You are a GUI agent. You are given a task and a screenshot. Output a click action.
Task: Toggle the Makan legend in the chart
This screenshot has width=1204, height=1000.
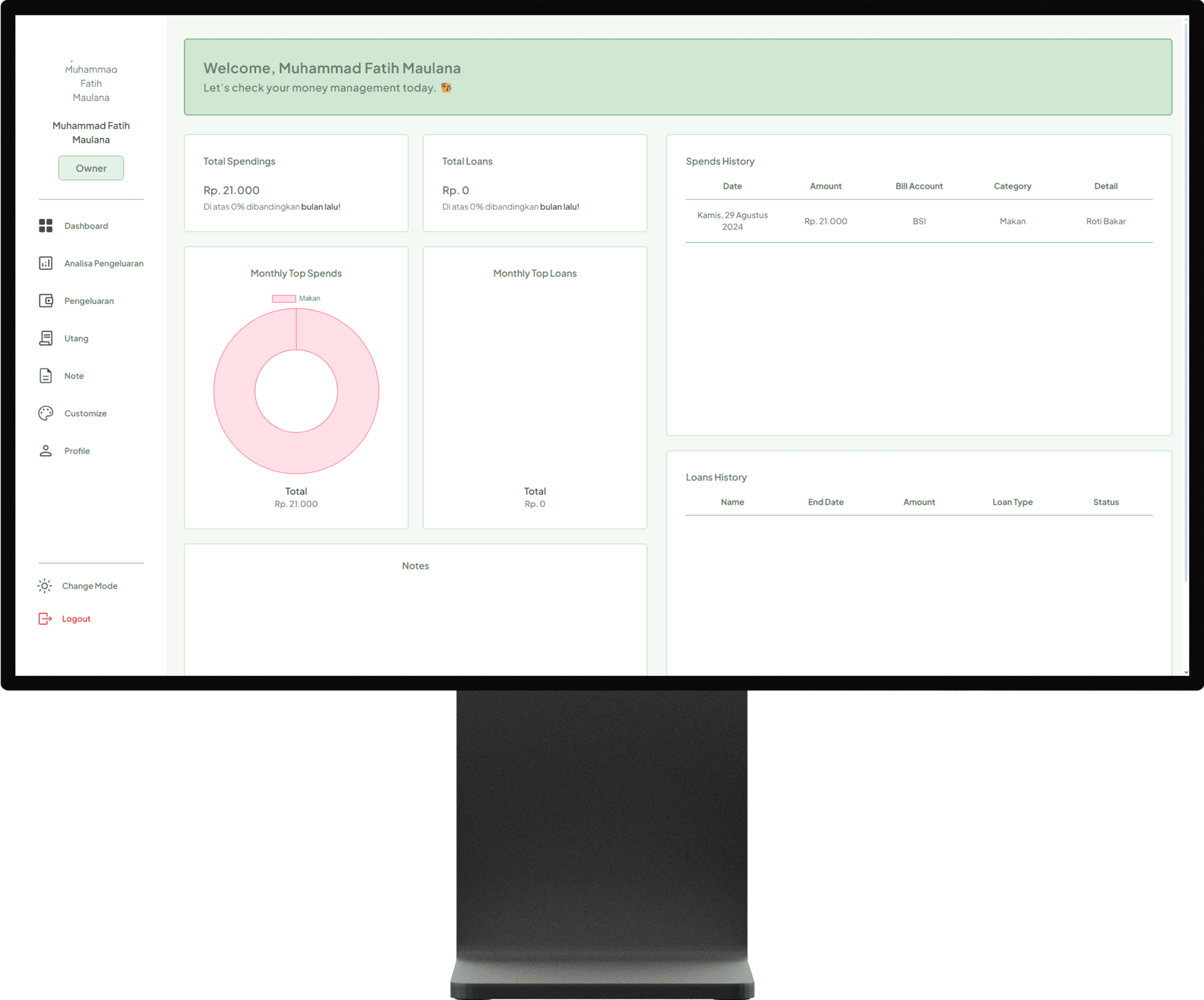309,298
